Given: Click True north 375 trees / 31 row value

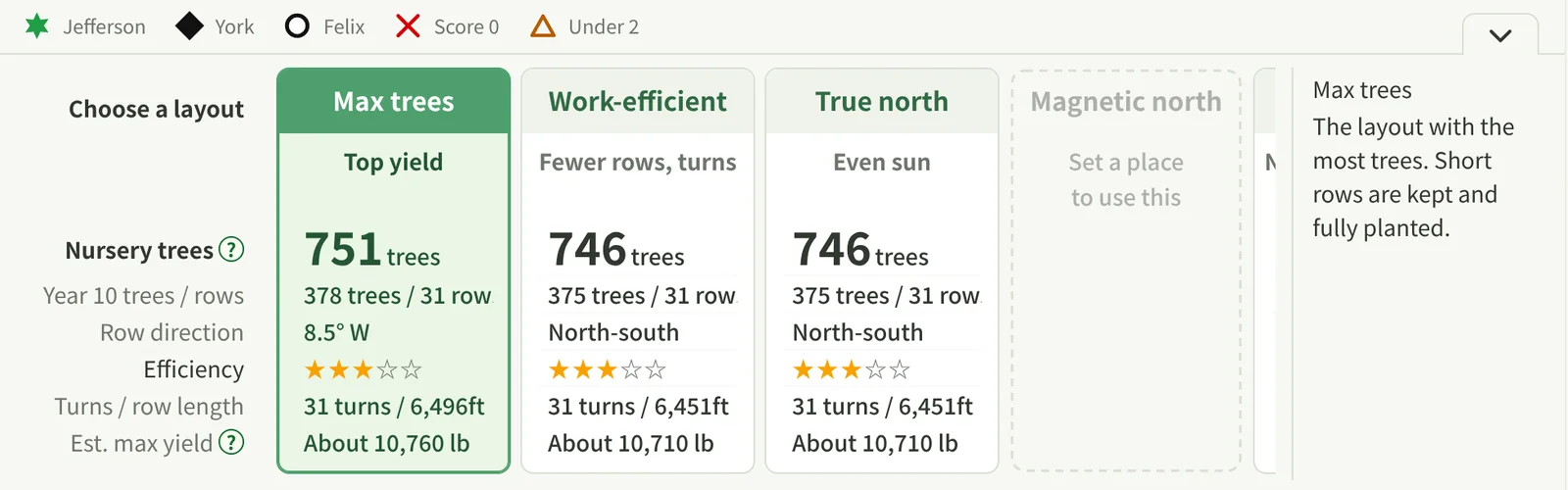Looking at the screenshot, I should click(886, 296).
